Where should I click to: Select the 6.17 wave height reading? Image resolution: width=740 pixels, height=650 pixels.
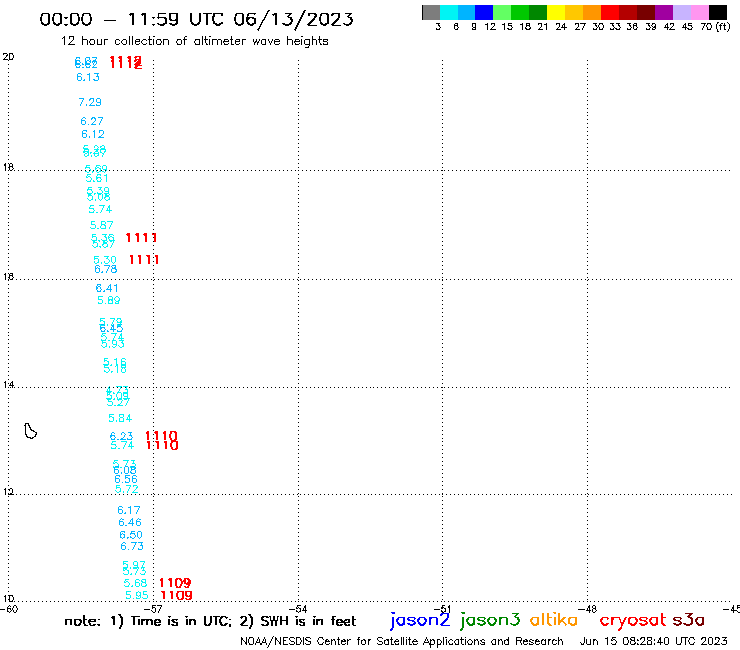click(129, 510)
